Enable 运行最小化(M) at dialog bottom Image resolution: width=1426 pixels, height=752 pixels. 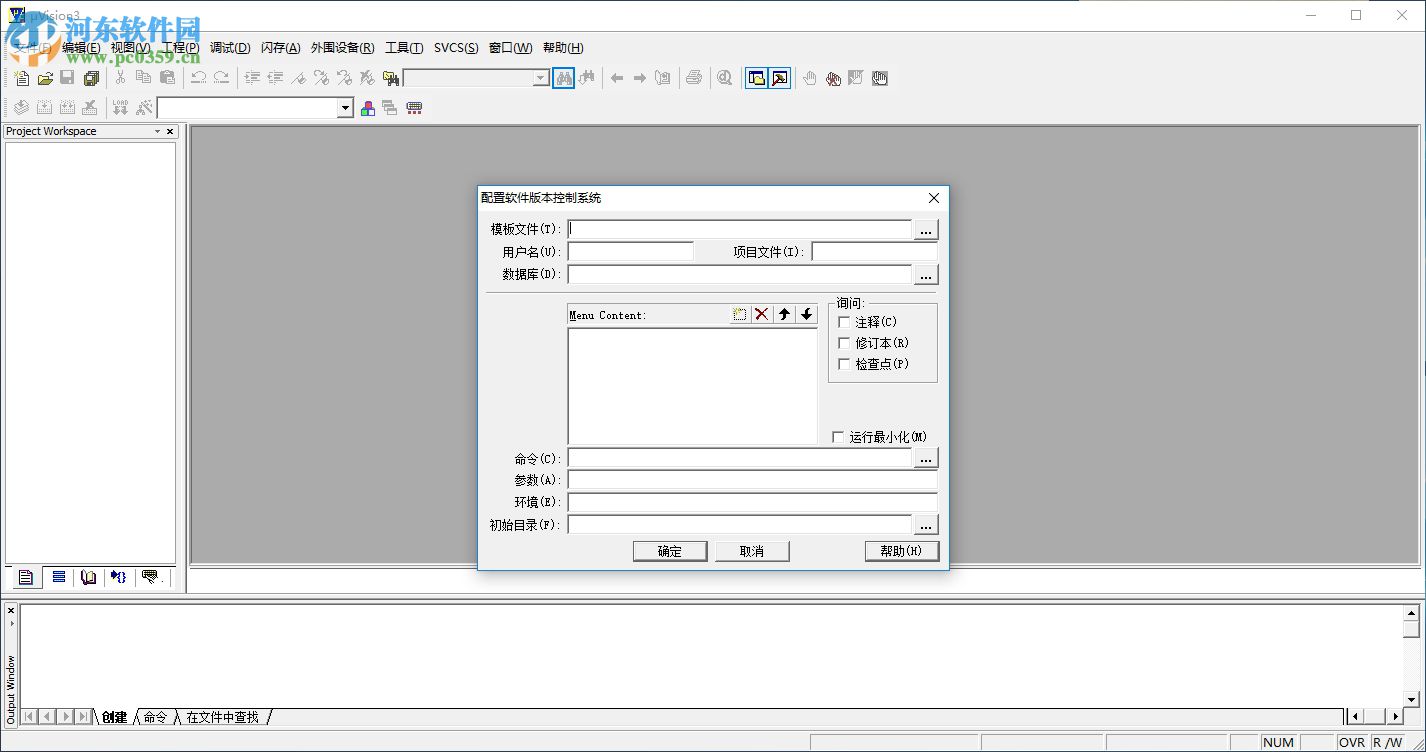pos(837,436)
